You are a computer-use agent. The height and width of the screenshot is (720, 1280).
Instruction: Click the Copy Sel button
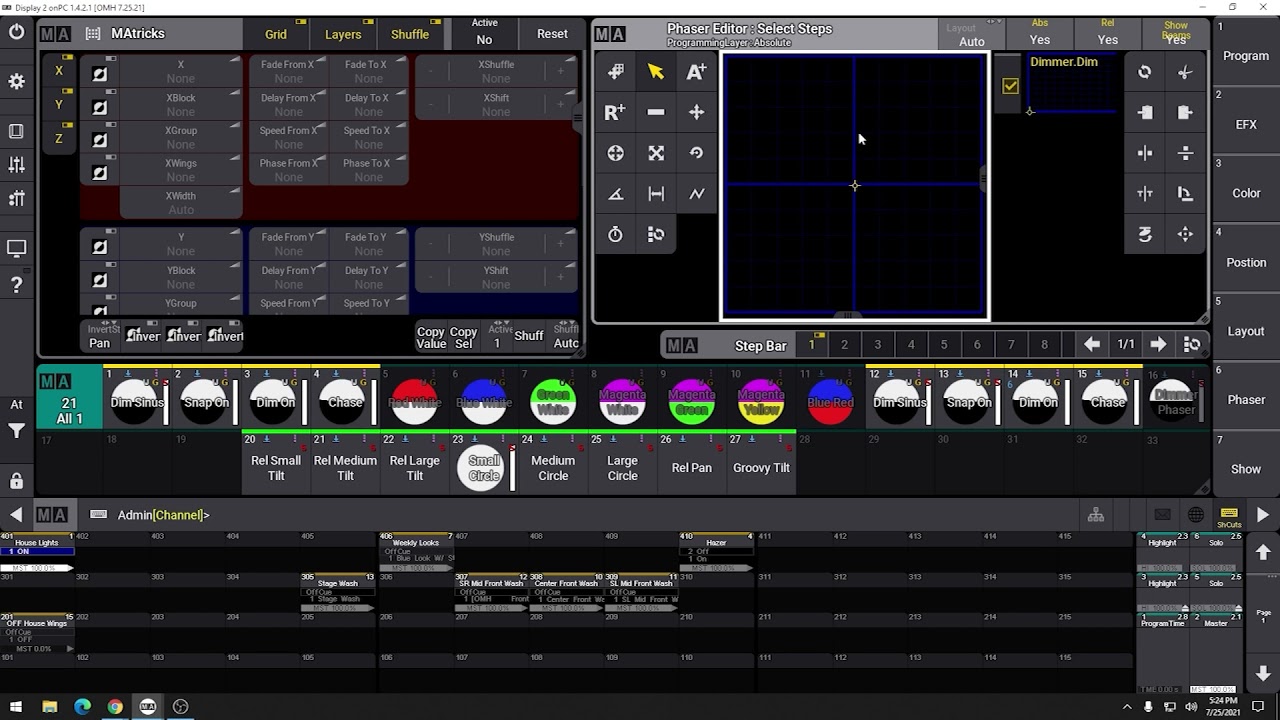coord(463,337)
